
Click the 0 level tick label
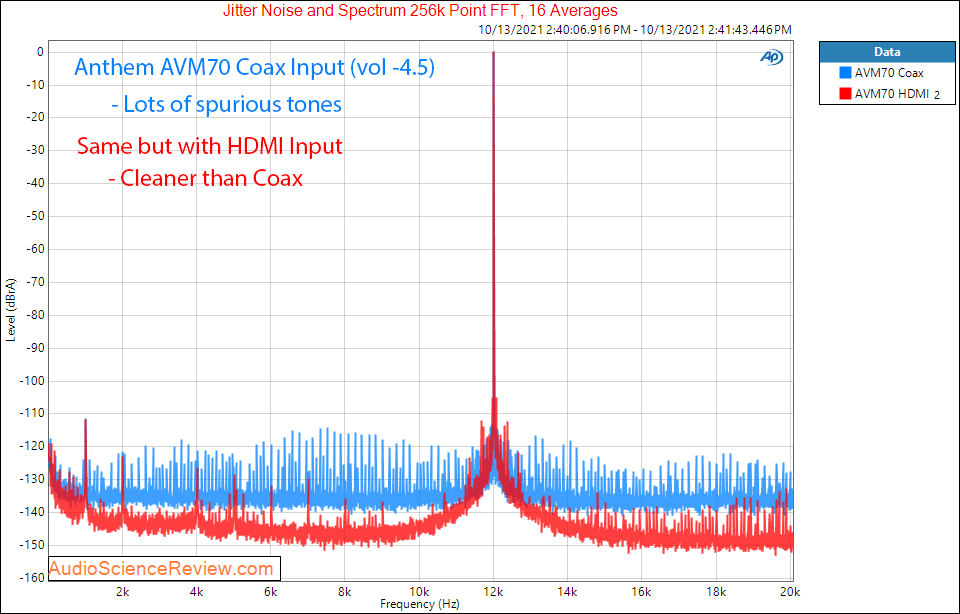(40, 52)
